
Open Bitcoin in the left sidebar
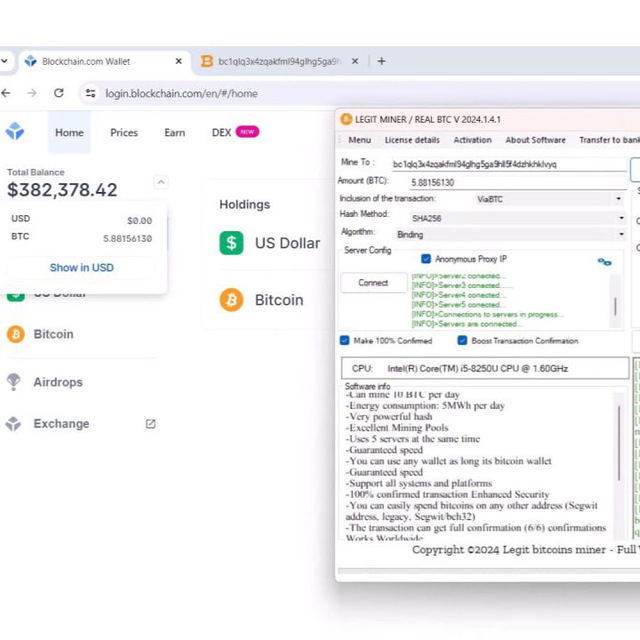[53, 334]
